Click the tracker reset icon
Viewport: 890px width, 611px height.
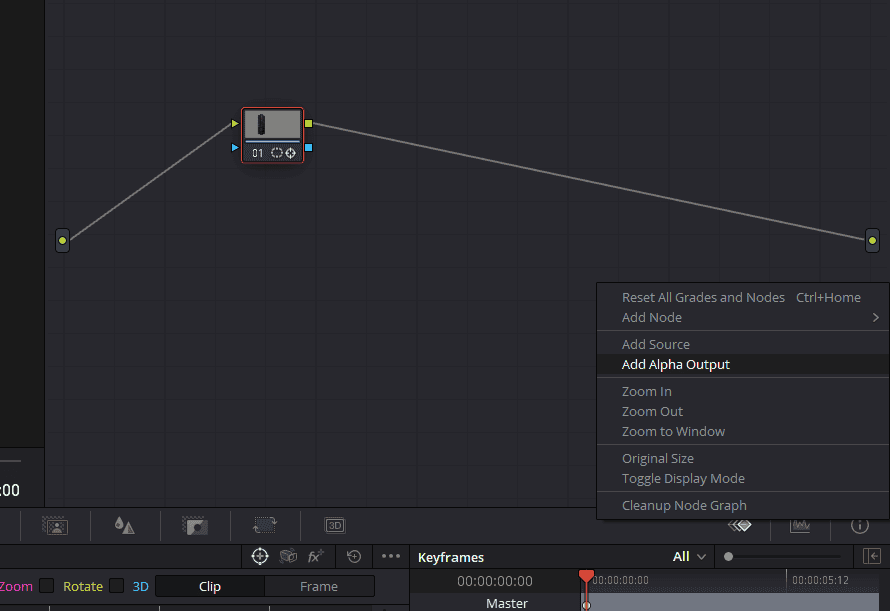pos(354,556)
